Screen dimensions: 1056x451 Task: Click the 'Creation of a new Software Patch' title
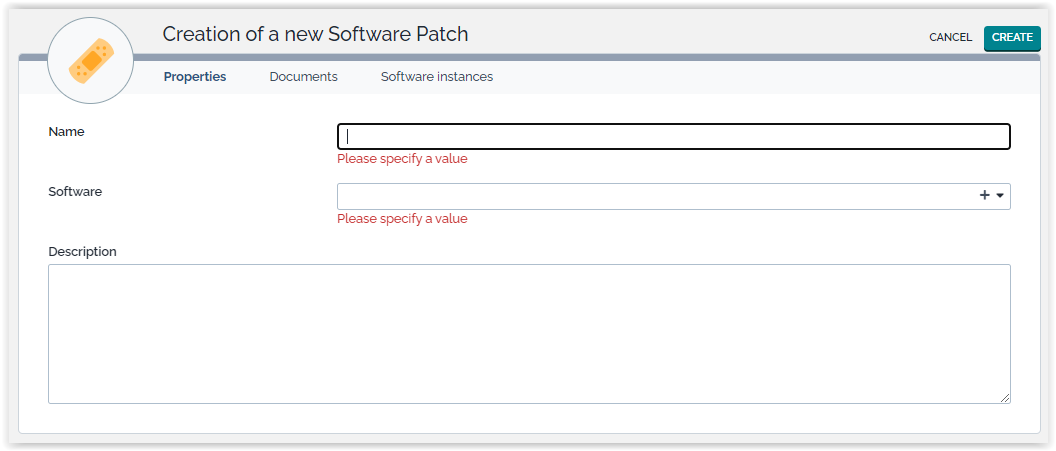[315, 34]
